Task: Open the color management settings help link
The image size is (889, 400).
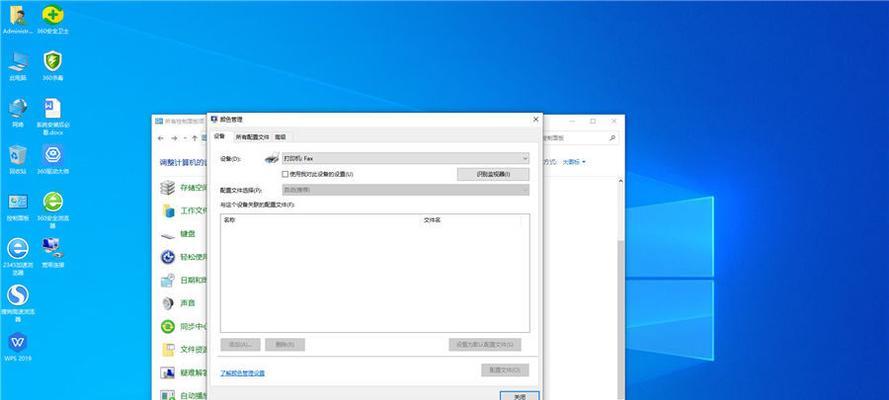Action: pos(242,373)
